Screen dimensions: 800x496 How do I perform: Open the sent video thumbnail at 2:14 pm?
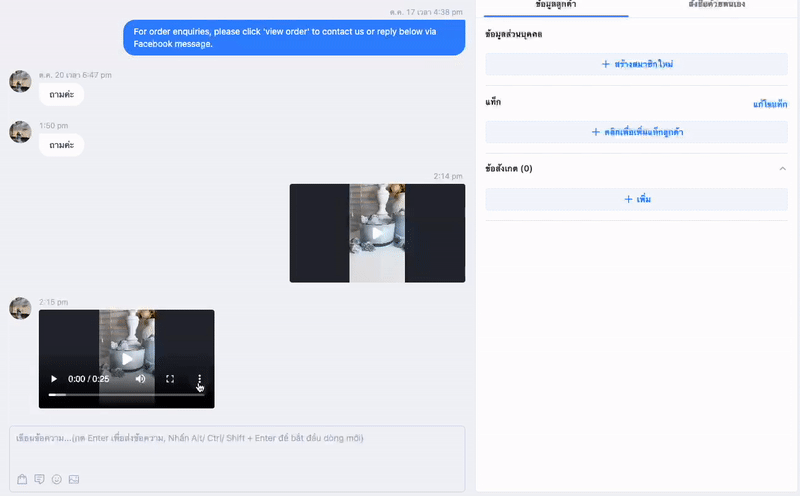[x=377, y=233]
